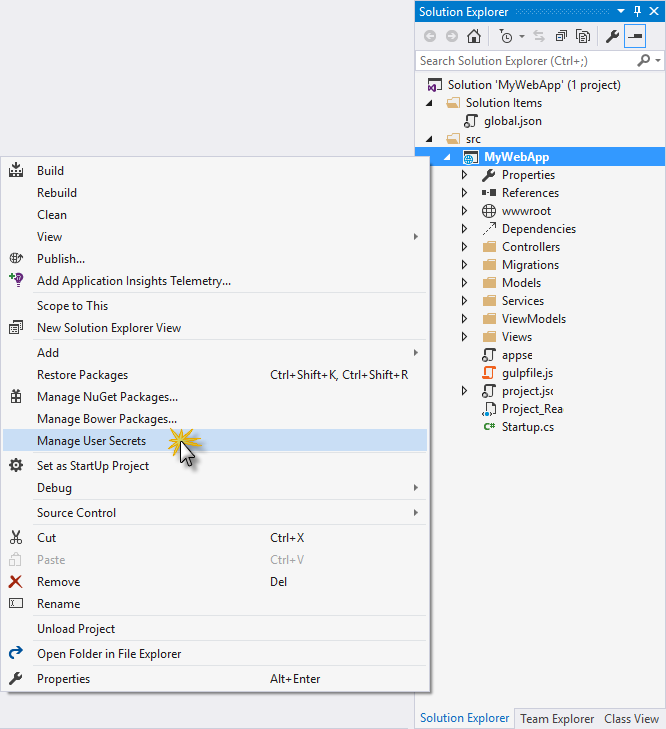
Task: Collapse the MyWebApp project node
Action: (447, 157)
